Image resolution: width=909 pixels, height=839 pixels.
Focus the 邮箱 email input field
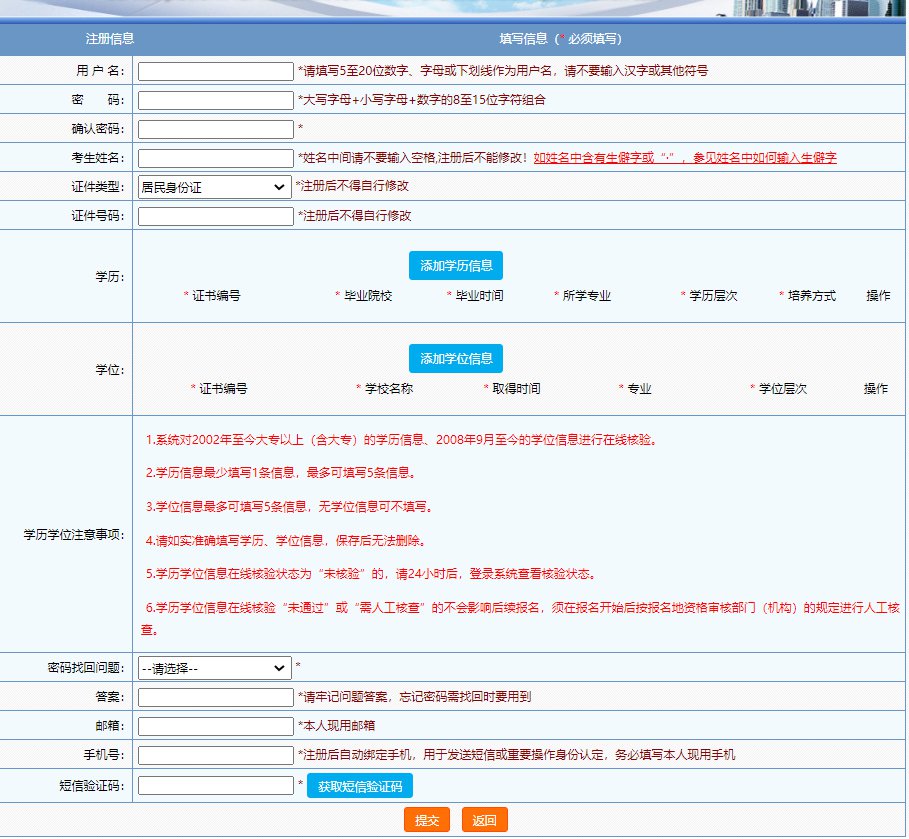tap(215, 726)
